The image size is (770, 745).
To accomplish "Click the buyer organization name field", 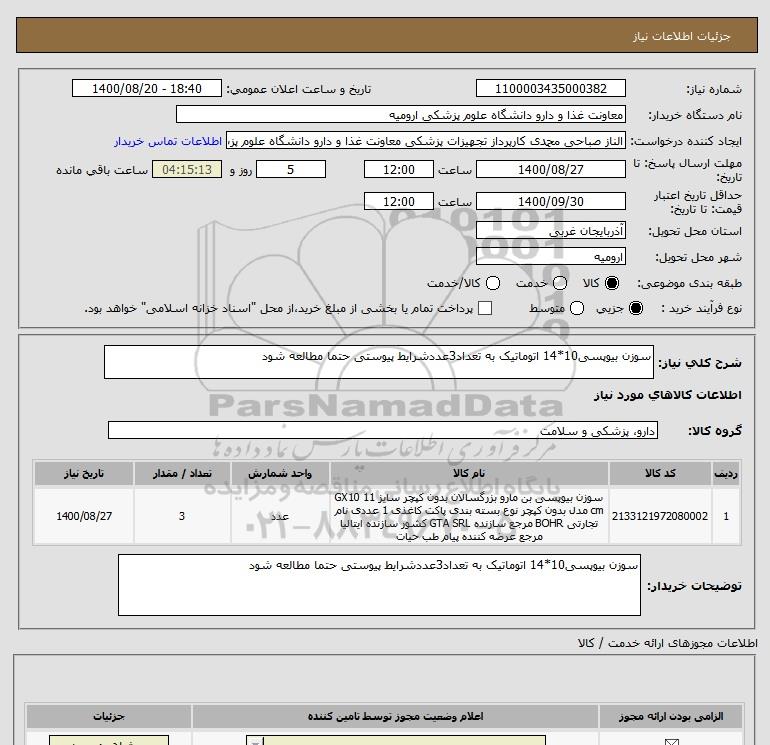I will click(x=401, y=114).
